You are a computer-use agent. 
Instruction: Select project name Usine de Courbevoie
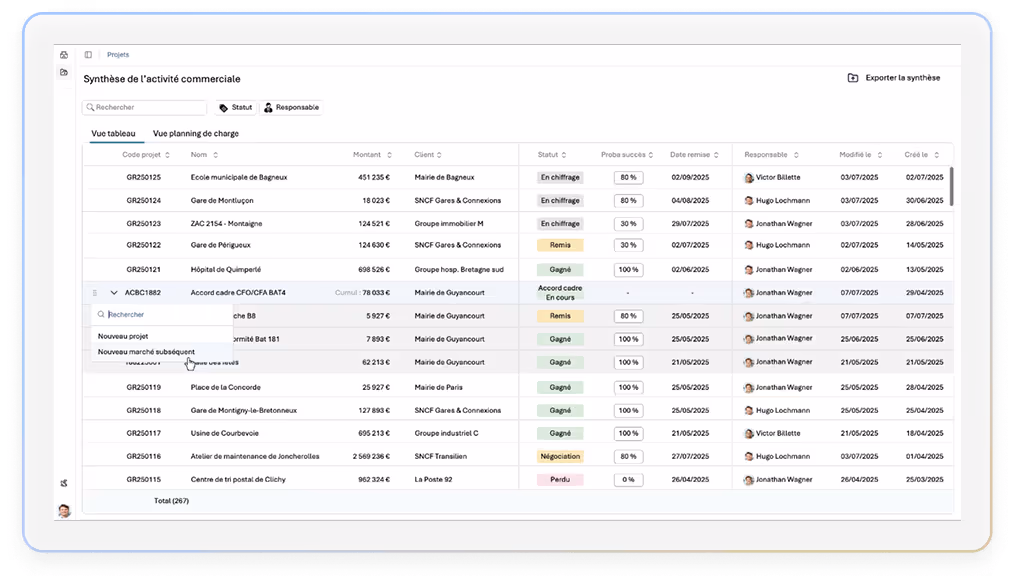tap(224, 433)
